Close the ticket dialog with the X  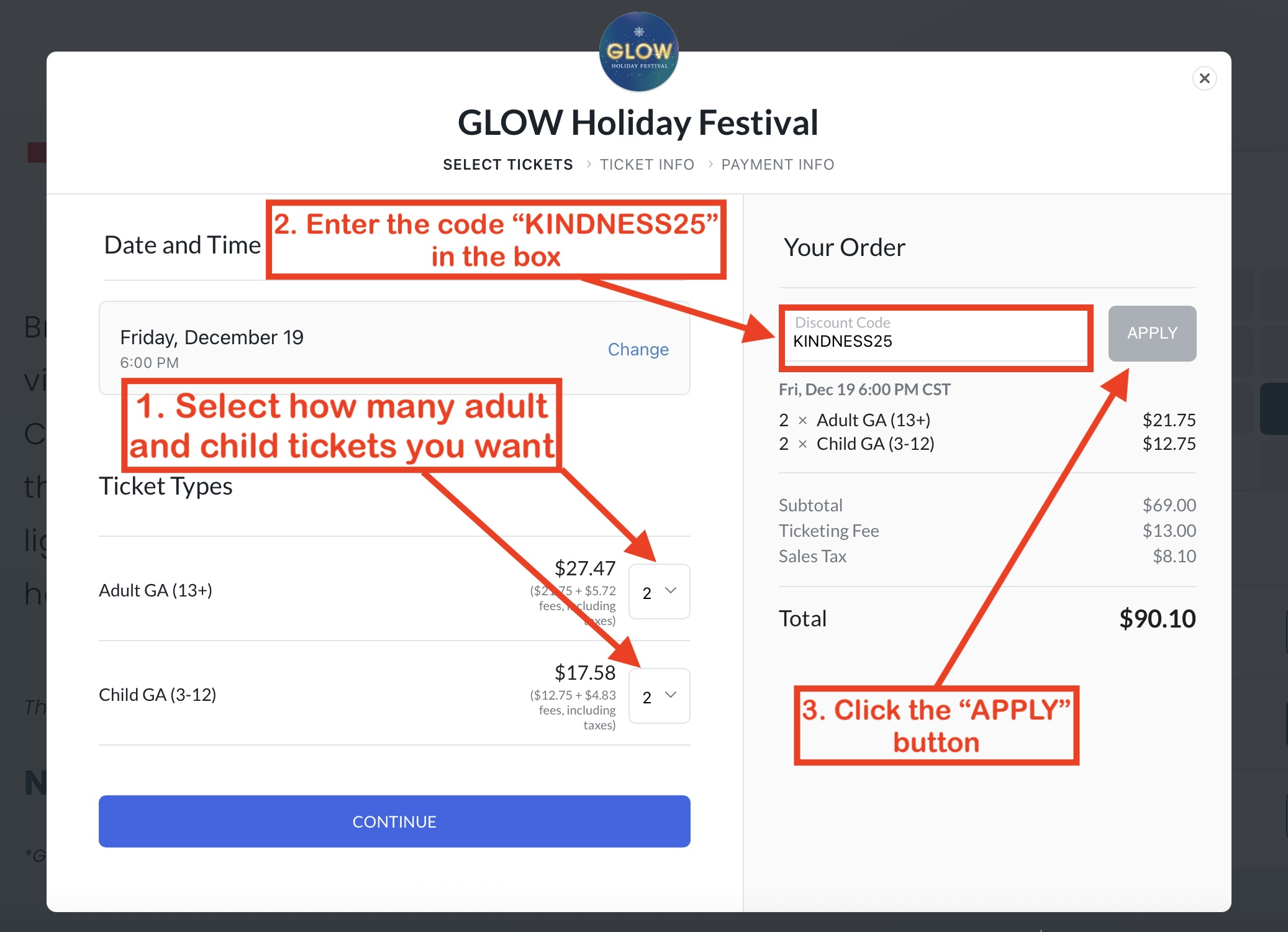click(x=1204, y=78)
